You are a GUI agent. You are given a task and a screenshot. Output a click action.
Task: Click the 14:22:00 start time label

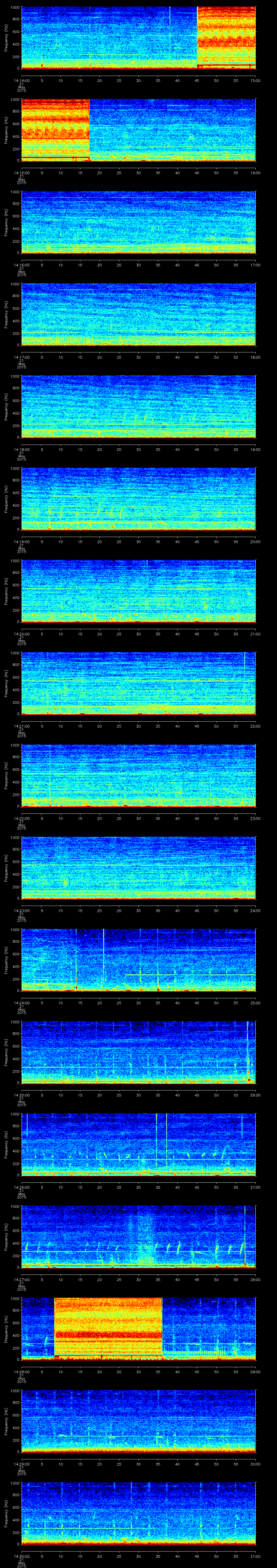21,818
